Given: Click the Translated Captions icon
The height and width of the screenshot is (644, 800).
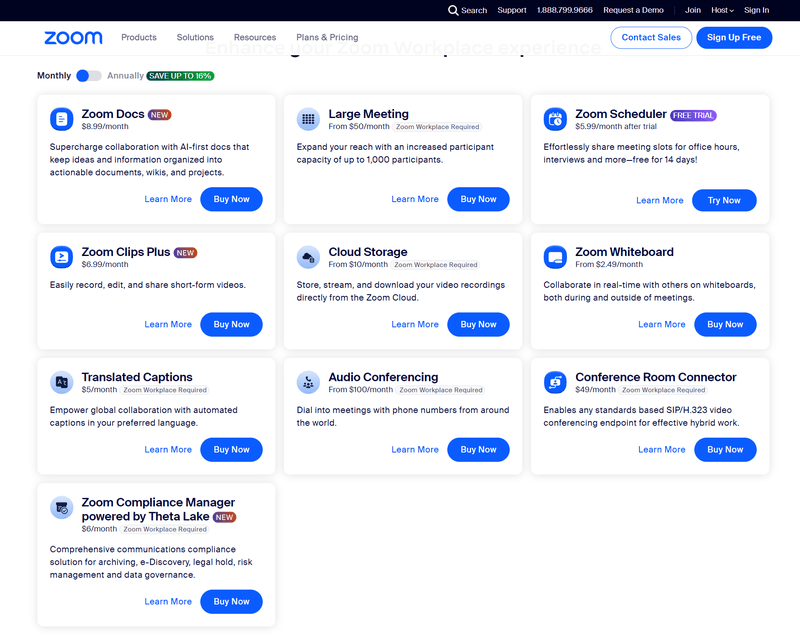Looking at the screenshot, I should click(x=62, y=382).
